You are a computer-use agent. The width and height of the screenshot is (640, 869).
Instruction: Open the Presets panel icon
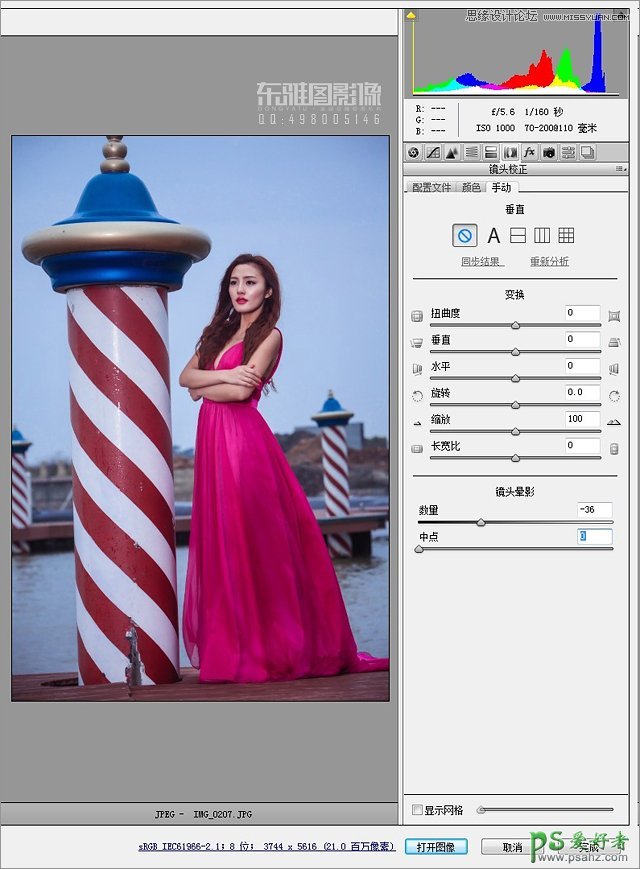(x=568, y=153)
